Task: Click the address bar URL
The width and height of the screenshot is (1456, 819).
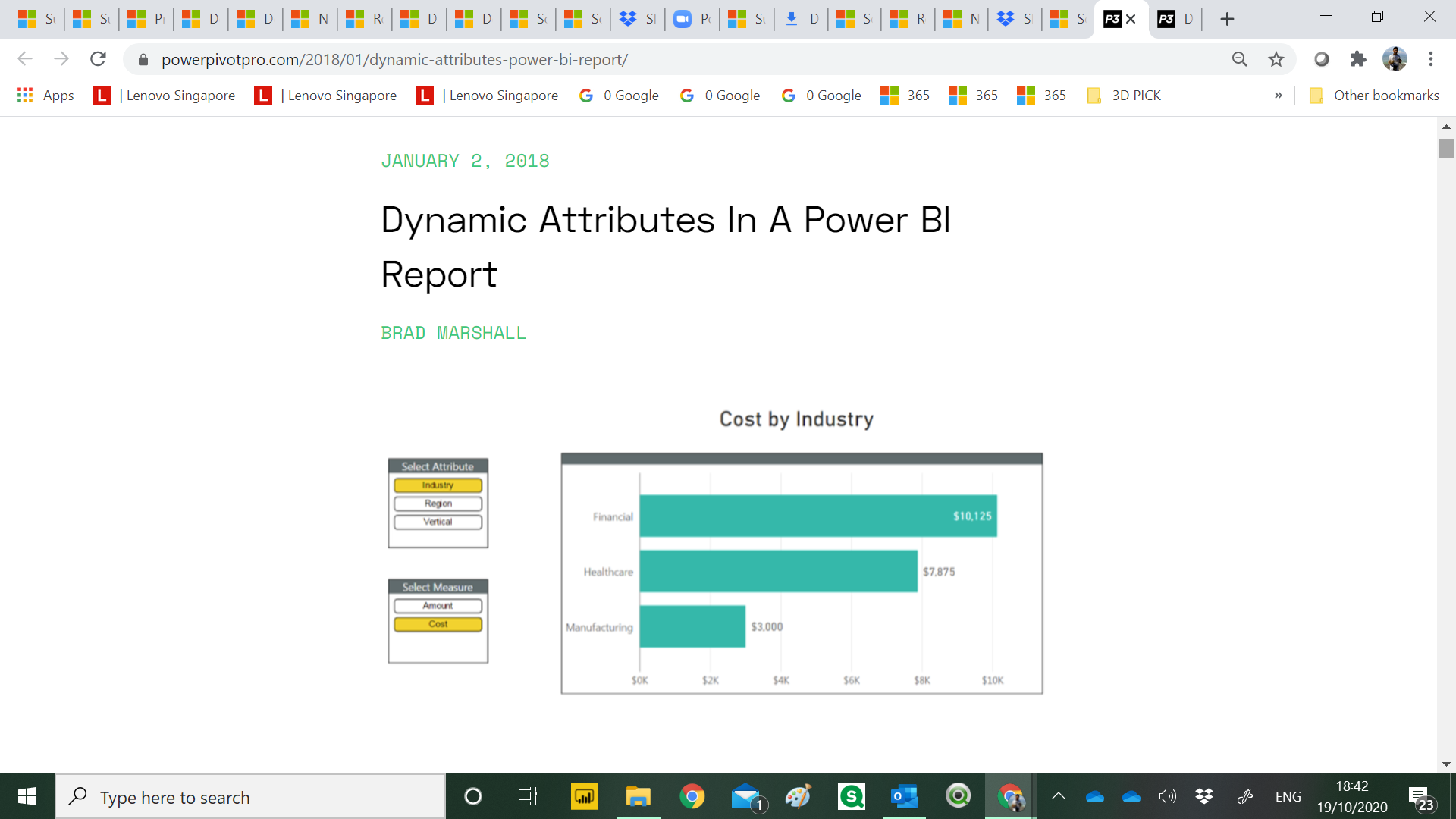Action: pos(394,59)
